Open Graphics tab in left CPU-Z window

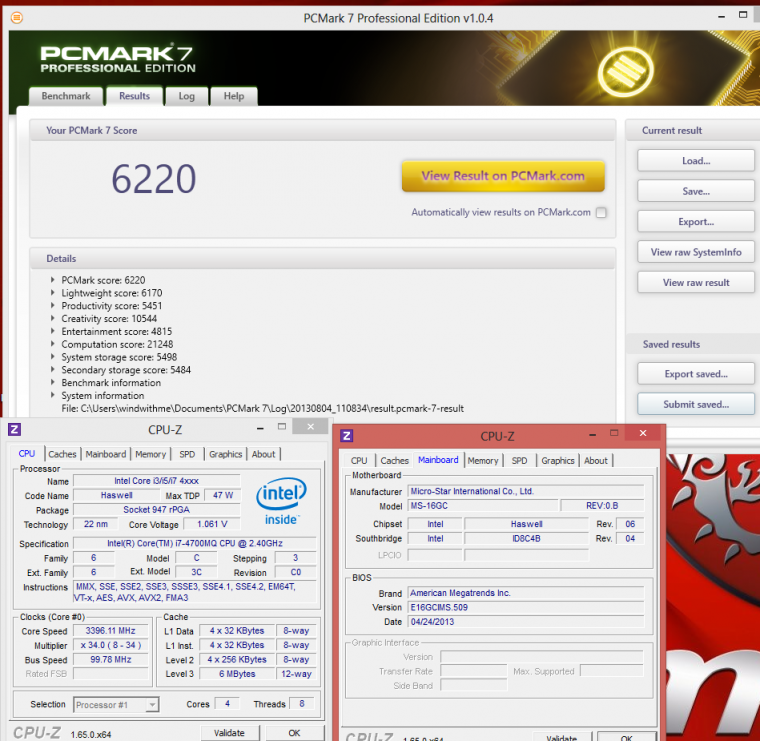coord(226,454)
